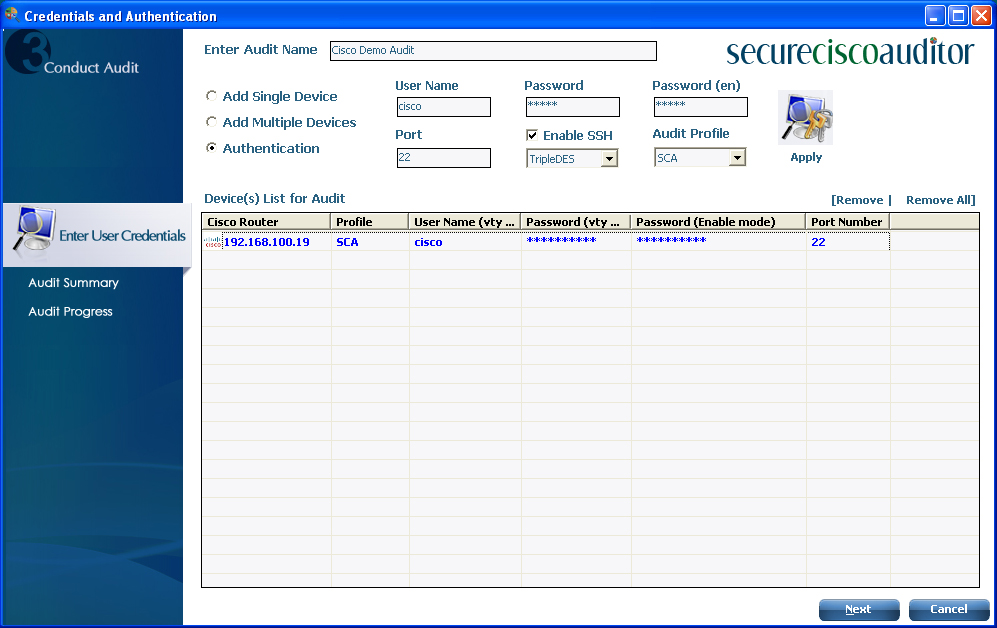Click the app icon in the title bar
The height and width of the screenshot is (628, 997).
pyautogui.click(x=11, y=15)
